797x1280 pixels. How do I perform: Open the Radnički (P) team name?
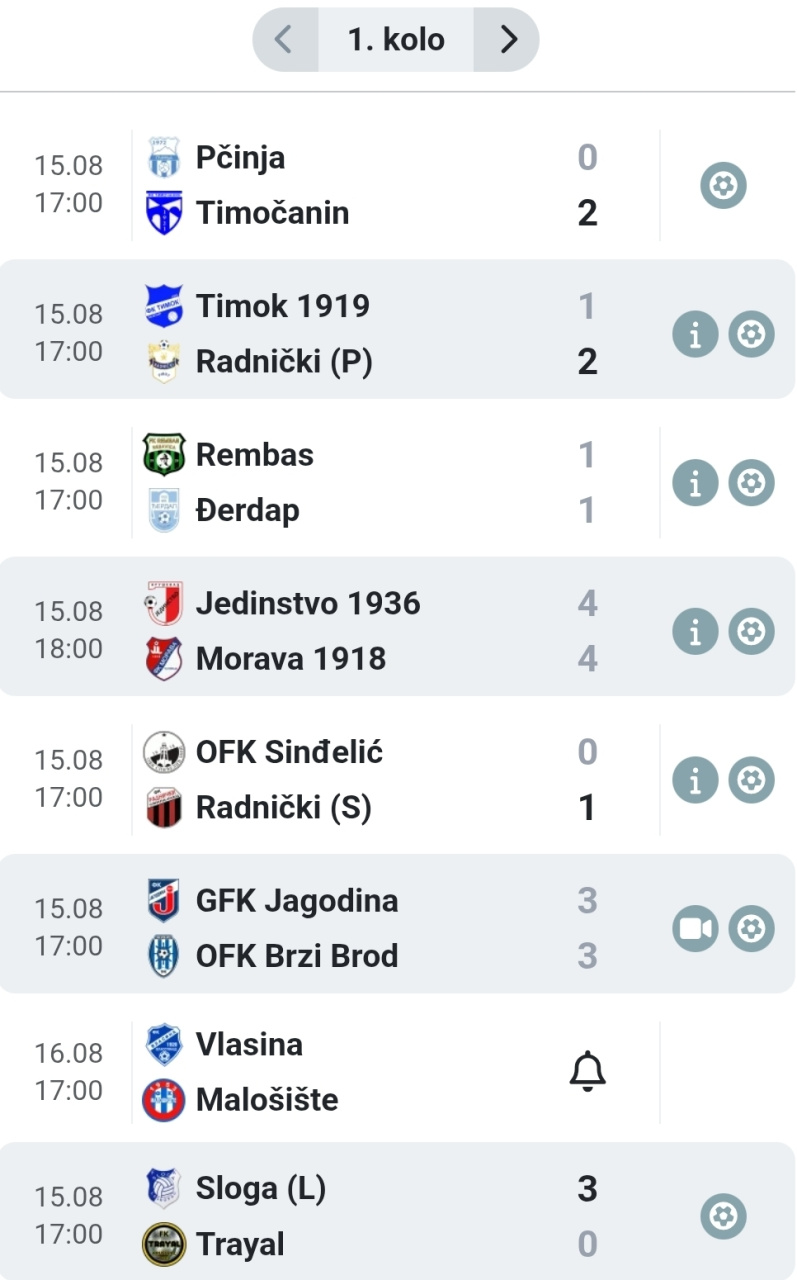click(284, 361)
